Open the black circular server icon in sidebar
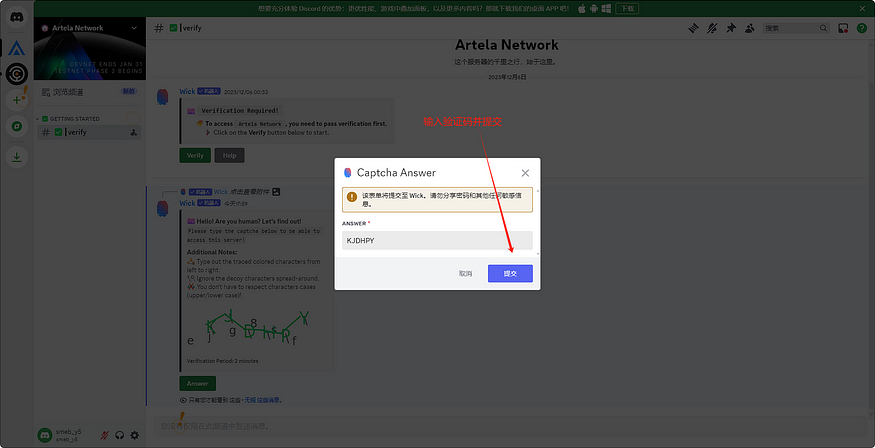 pyautogui.click(x=17, y=73)
